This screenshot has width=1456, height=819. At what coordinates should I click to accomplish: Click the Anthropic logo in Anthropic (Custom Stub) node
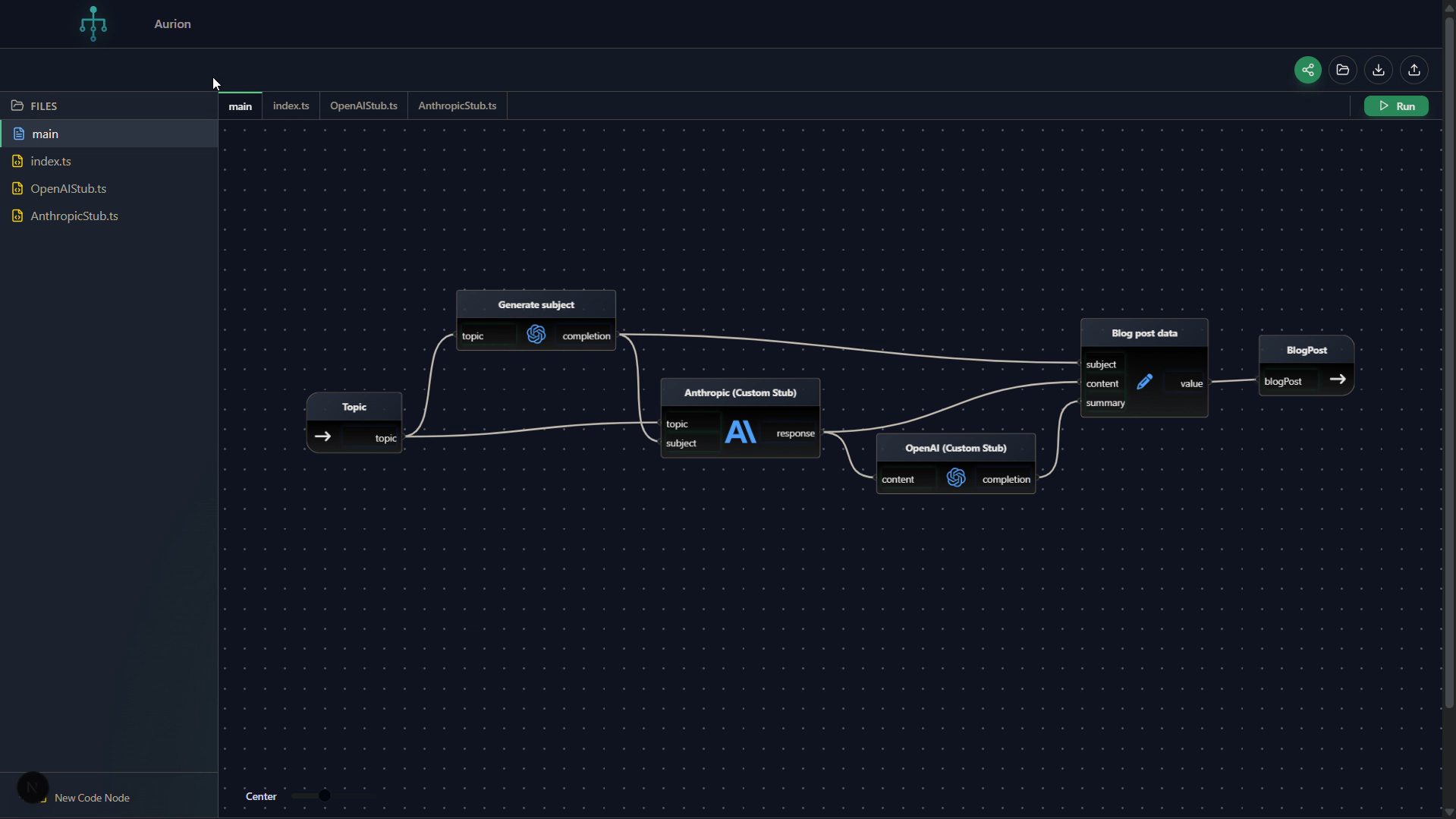click(740, 433)
